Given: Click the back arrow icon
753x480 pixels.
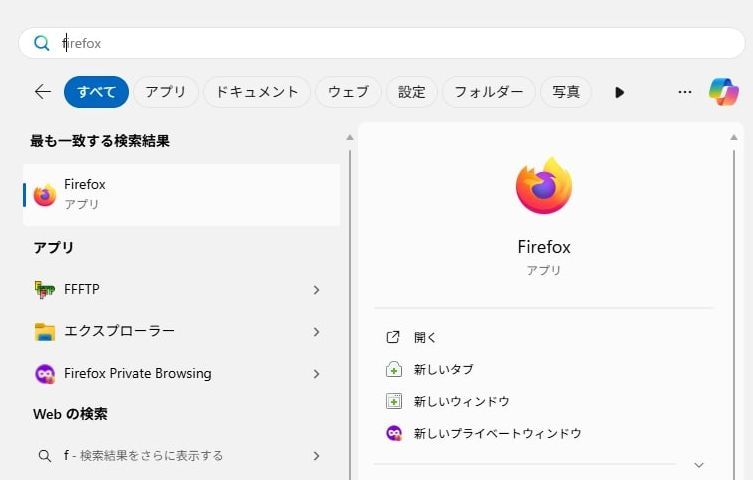Looking at the screenshot, I should [42, 92].
